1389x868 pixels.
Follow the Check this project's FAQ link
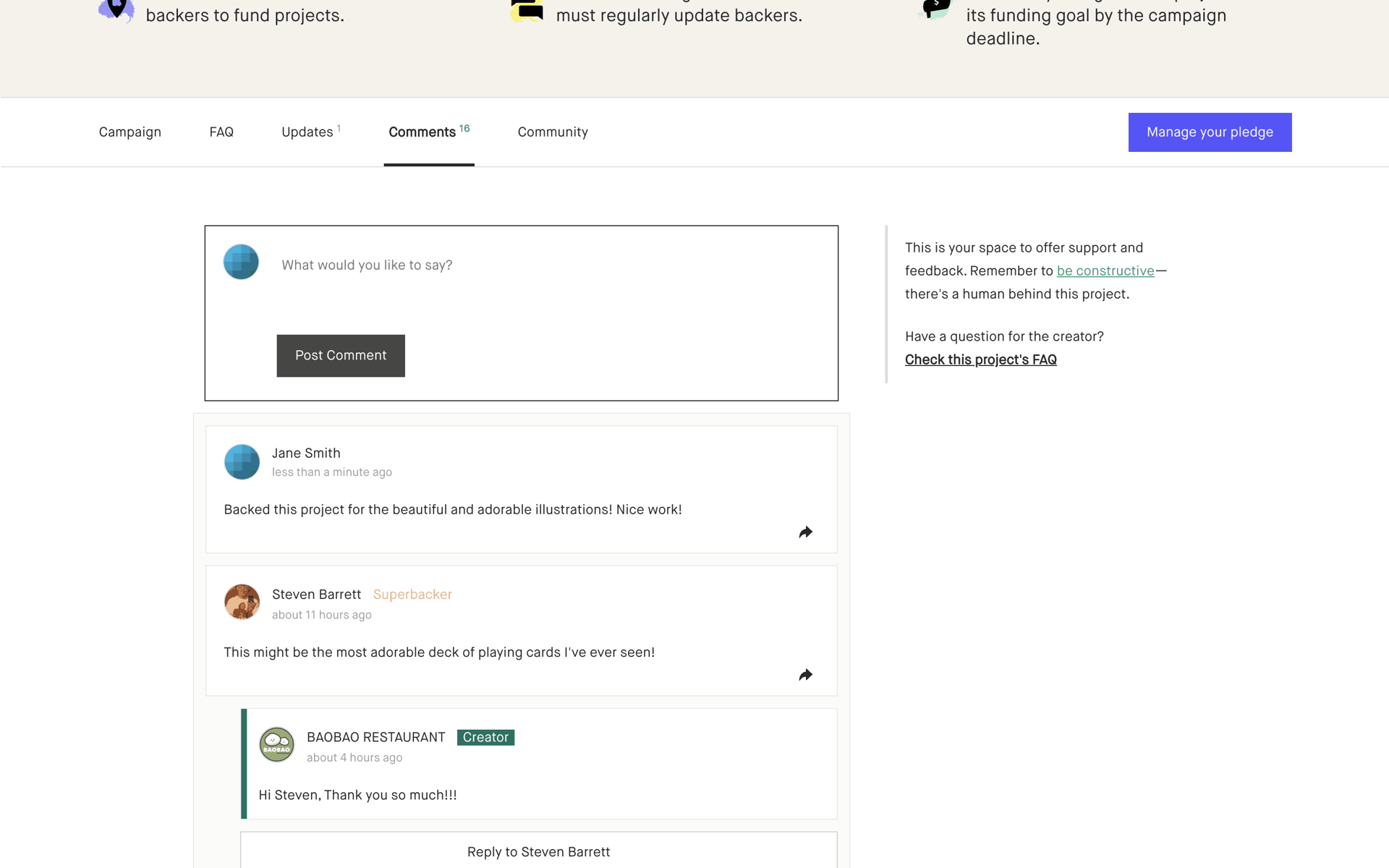click(x=980, y=360)
